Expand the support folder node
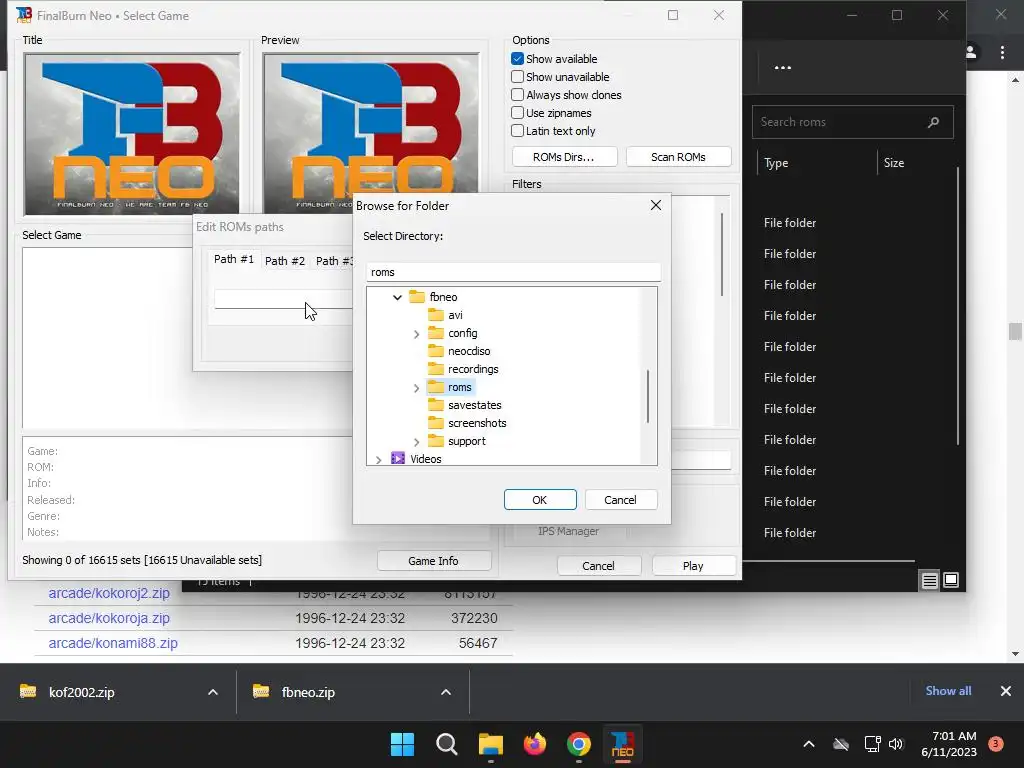Viewport: 1024px width, 768px height. (416, 442)
